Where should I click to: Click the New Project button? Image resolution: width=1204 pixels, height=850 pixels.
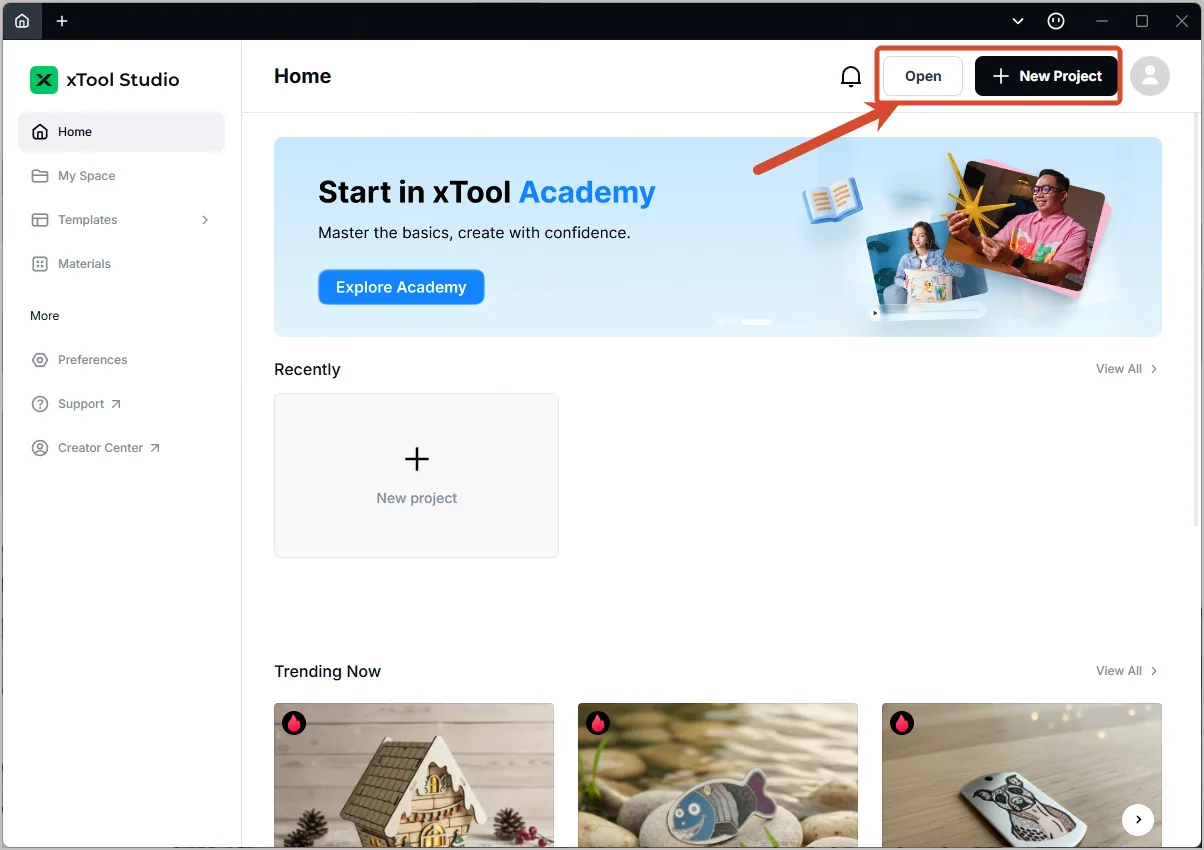(x=1046, y=76)
